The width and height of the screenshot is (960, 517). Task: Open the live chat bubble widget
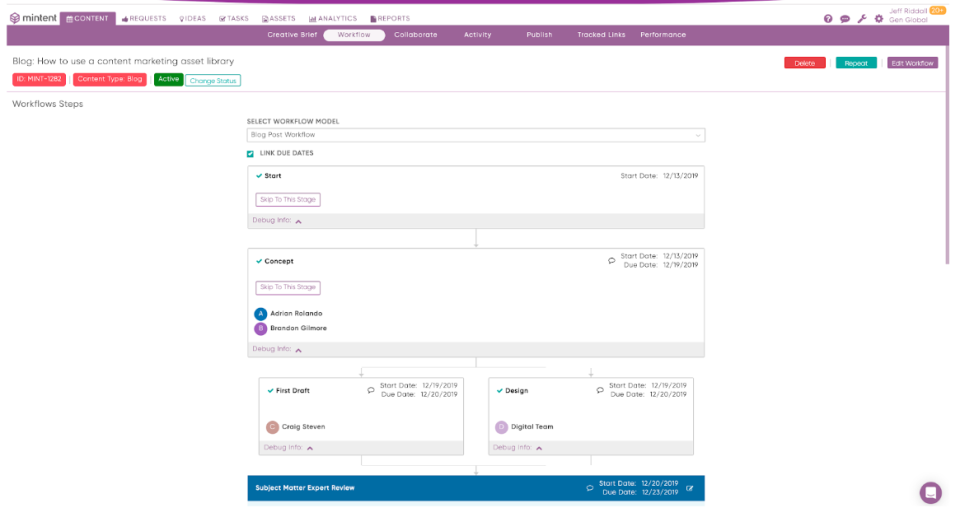(x=931, y=492)
